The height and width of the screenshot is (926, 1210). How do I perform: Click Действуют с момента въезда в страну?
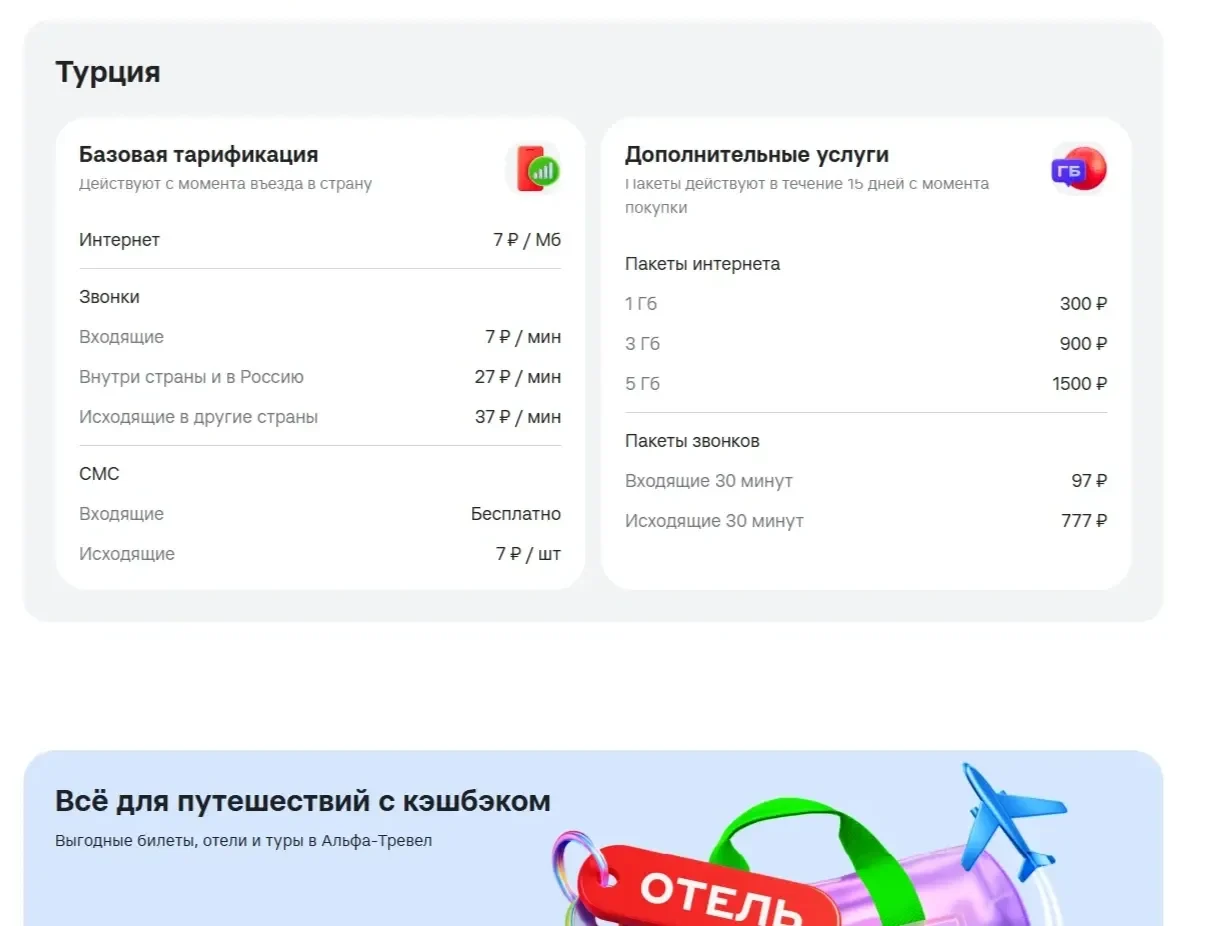coord(225,184)
